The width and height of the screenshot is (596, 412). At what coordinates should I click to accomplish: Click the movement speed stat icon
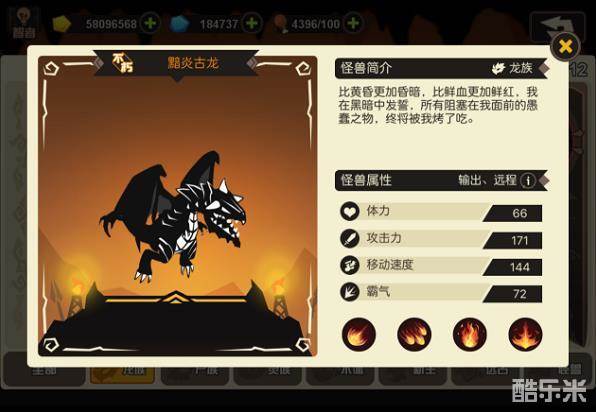click(350, 265)
